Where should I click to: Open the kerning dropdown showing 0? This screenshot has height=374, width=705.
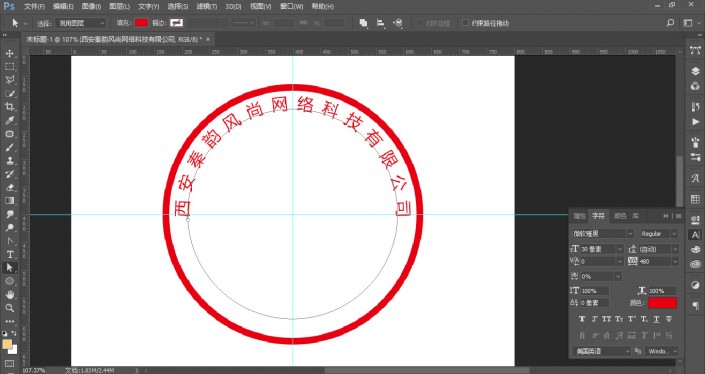(x=620, y=261)
